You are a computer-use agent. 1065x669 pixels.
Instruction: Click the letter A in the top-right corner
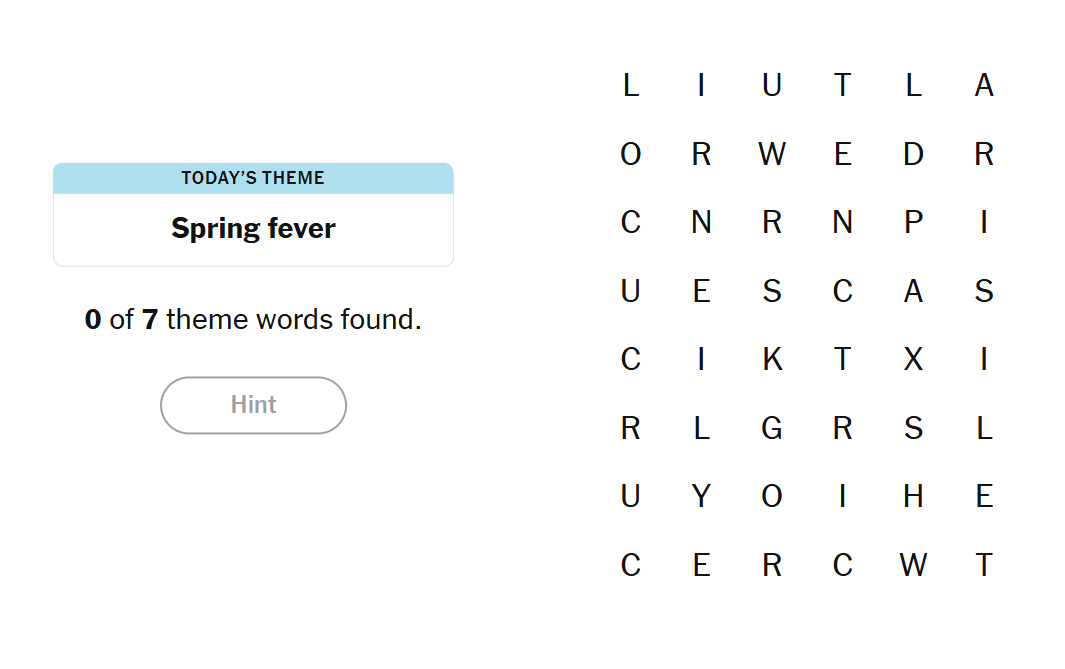point(984,86)
